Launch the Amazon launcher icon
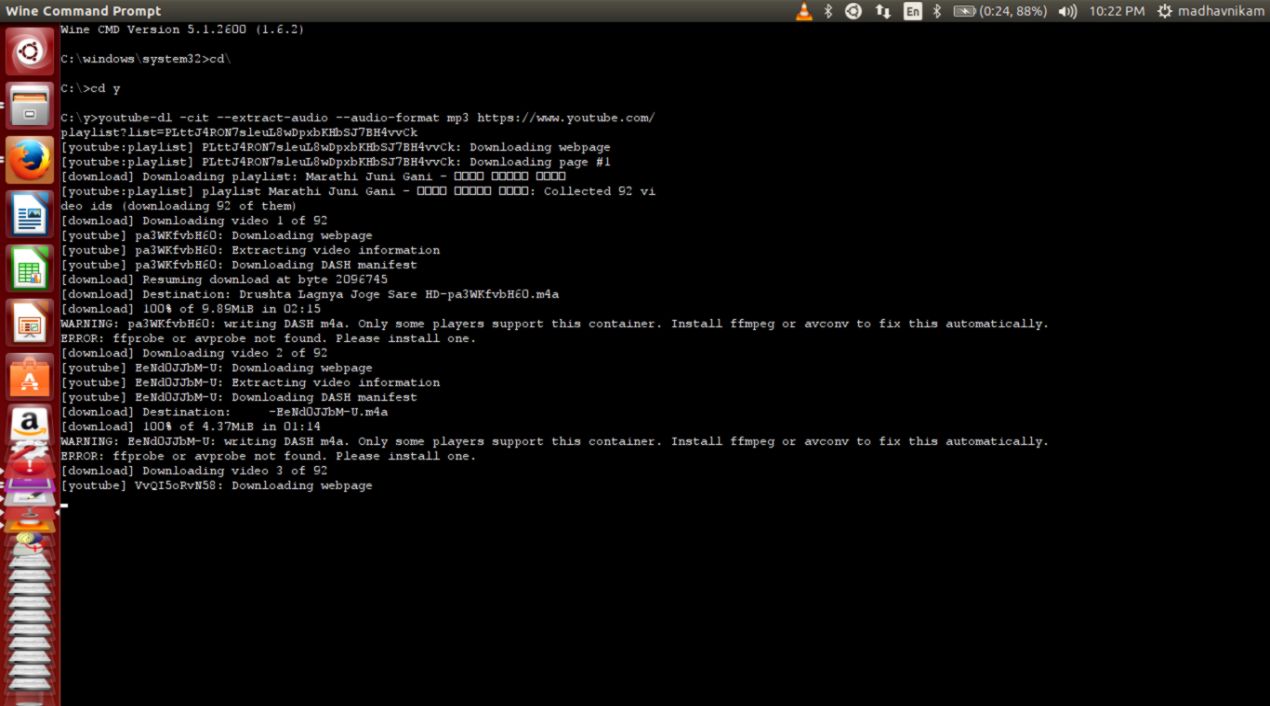1270x706 pixels. (28, 420)
